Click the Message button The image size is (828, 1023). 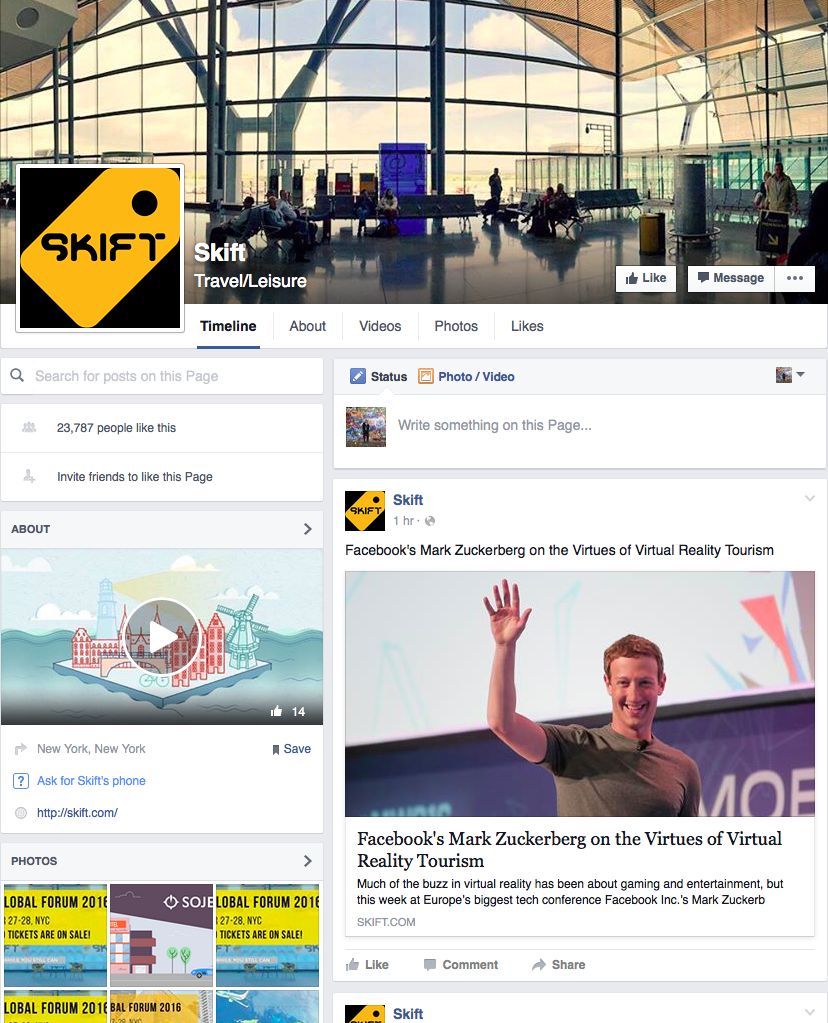pos(731,279)
